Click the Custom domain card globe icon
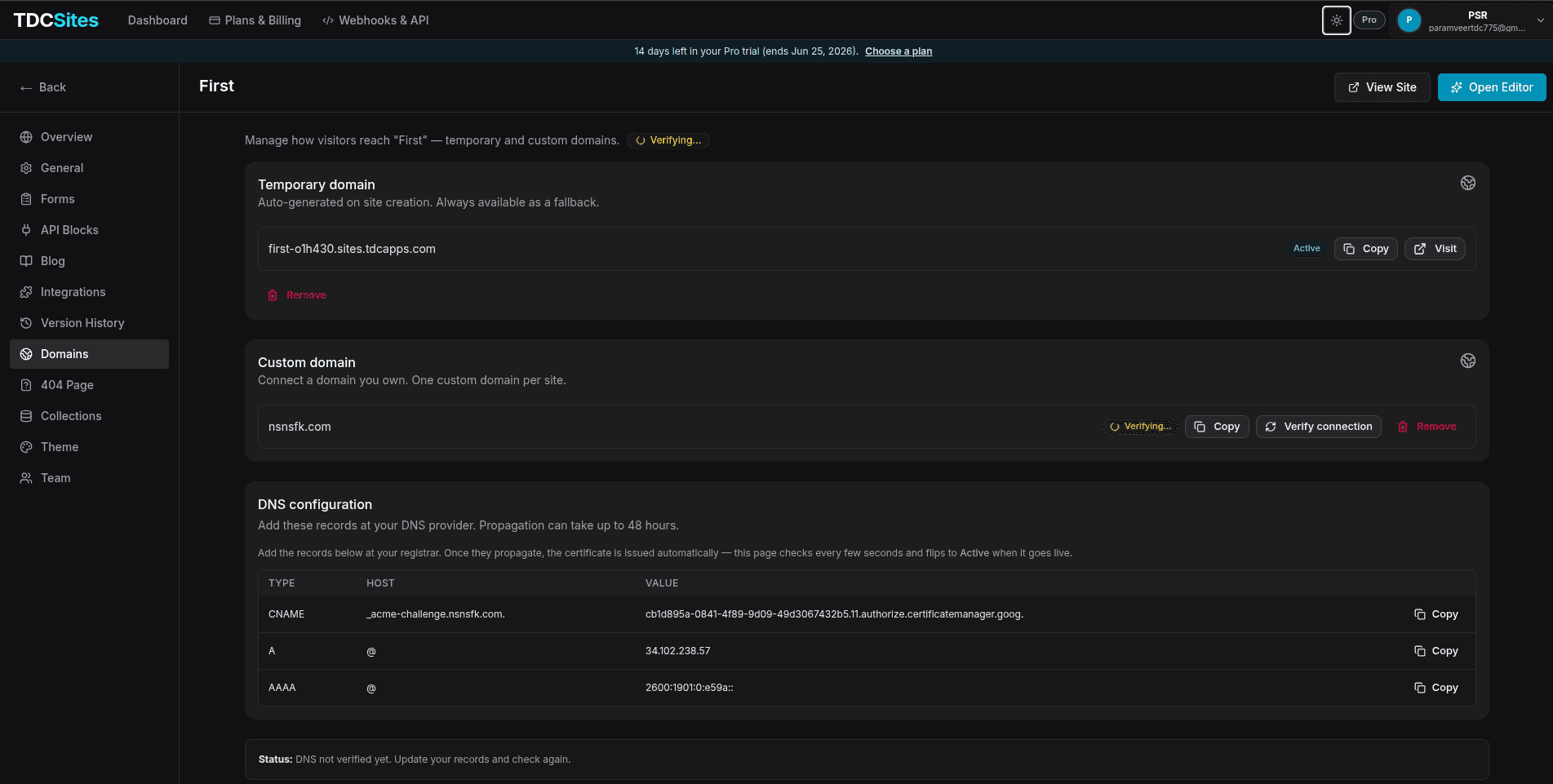This screenshot has height=784, width=1553. (1467, 361)
